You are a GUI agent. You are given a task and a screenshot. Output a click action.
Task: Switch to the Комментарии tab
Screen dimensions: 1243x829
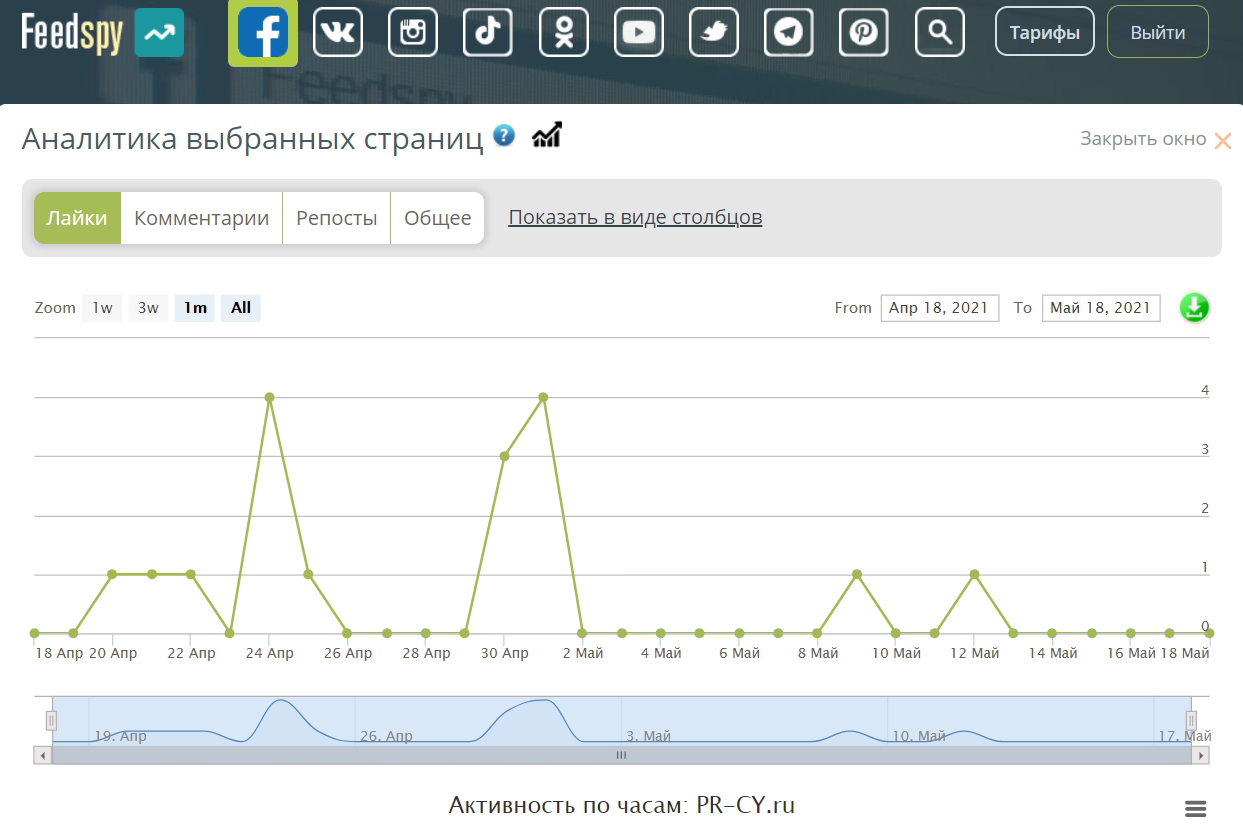pyautogui.click(x=201, y=217)
